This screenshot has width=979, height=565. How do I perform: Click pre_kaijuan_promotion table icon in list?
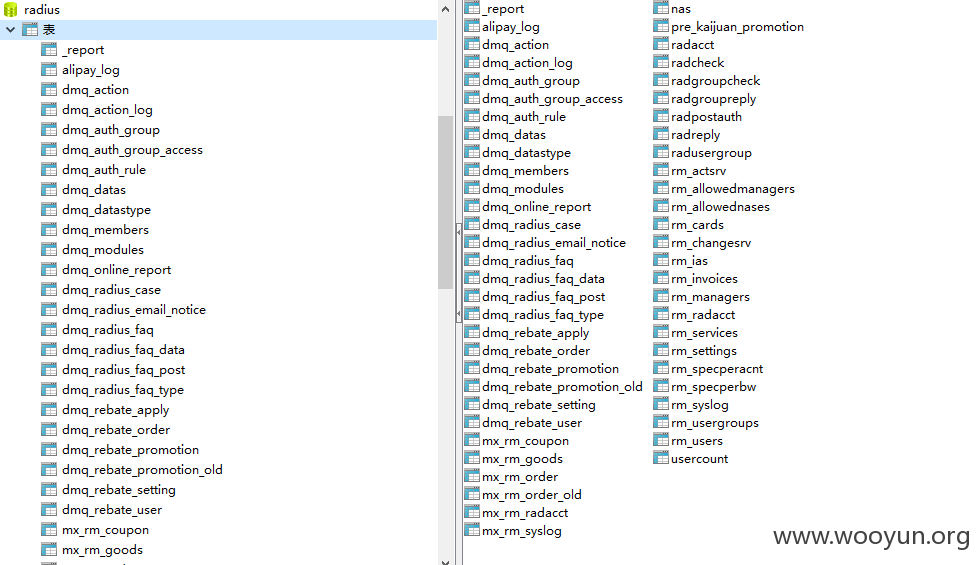tap(661, 26)
